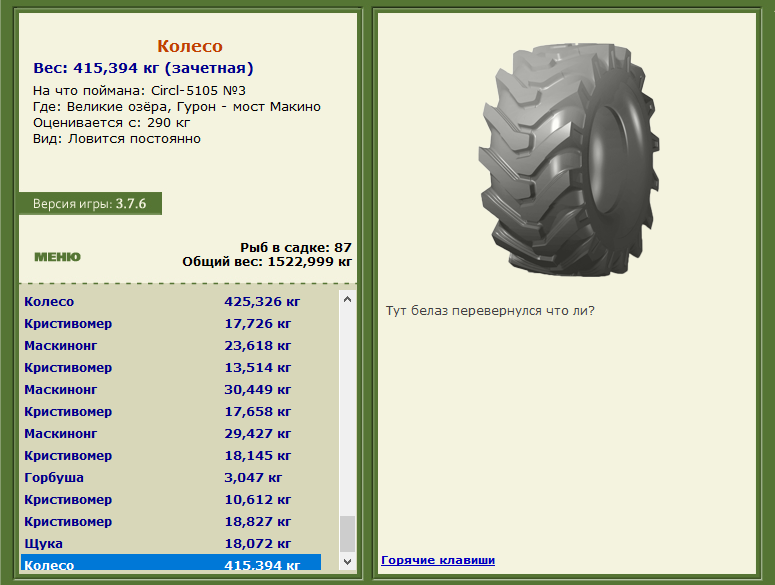
Task: Click the fish list scrollbar thumb
Action: pyautogui.click(x=347, y=534)
